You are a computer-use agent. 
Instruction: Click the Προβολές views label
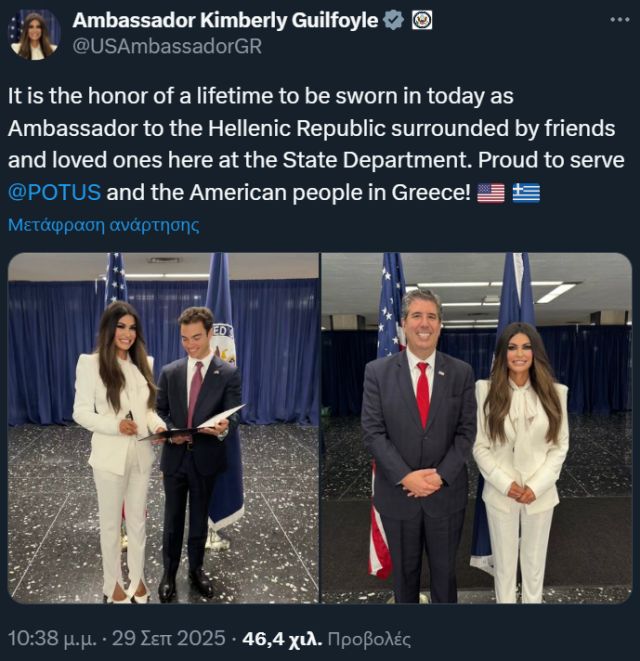point(369,639)
